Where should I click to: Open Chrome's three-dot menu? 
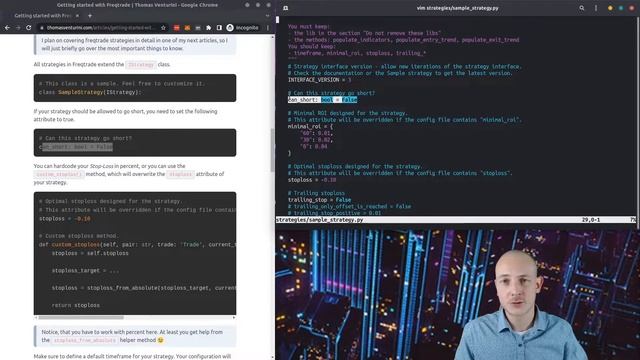click(x=268, y=28)
